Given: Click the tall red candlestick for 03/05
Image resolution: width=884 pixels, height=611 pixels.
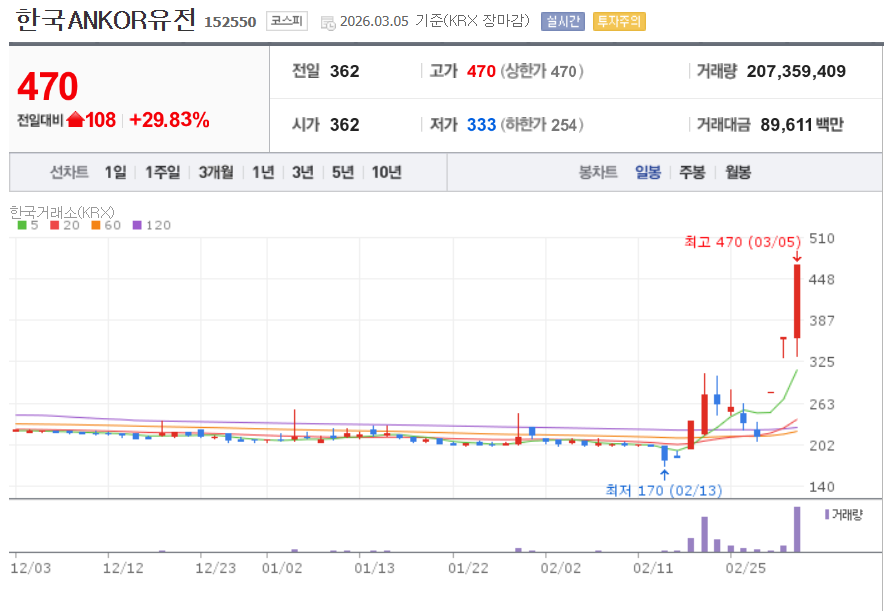Looking at the screenshot, I should click(797, 301).
